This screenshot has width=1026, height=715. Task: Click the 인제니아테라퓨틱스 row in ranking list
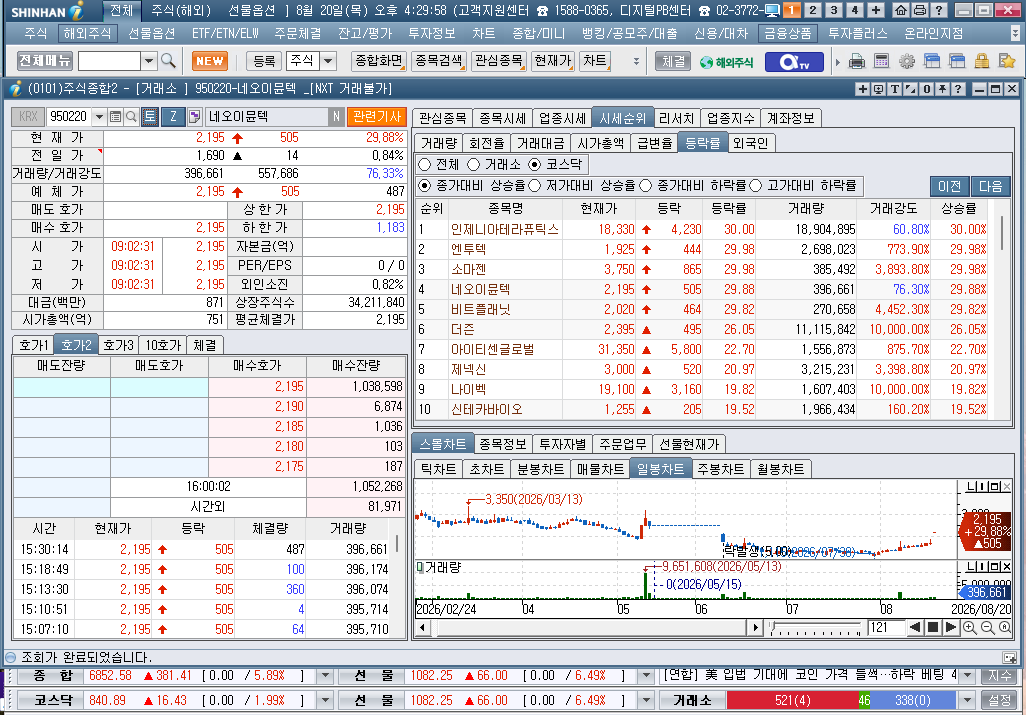(703, 230)
